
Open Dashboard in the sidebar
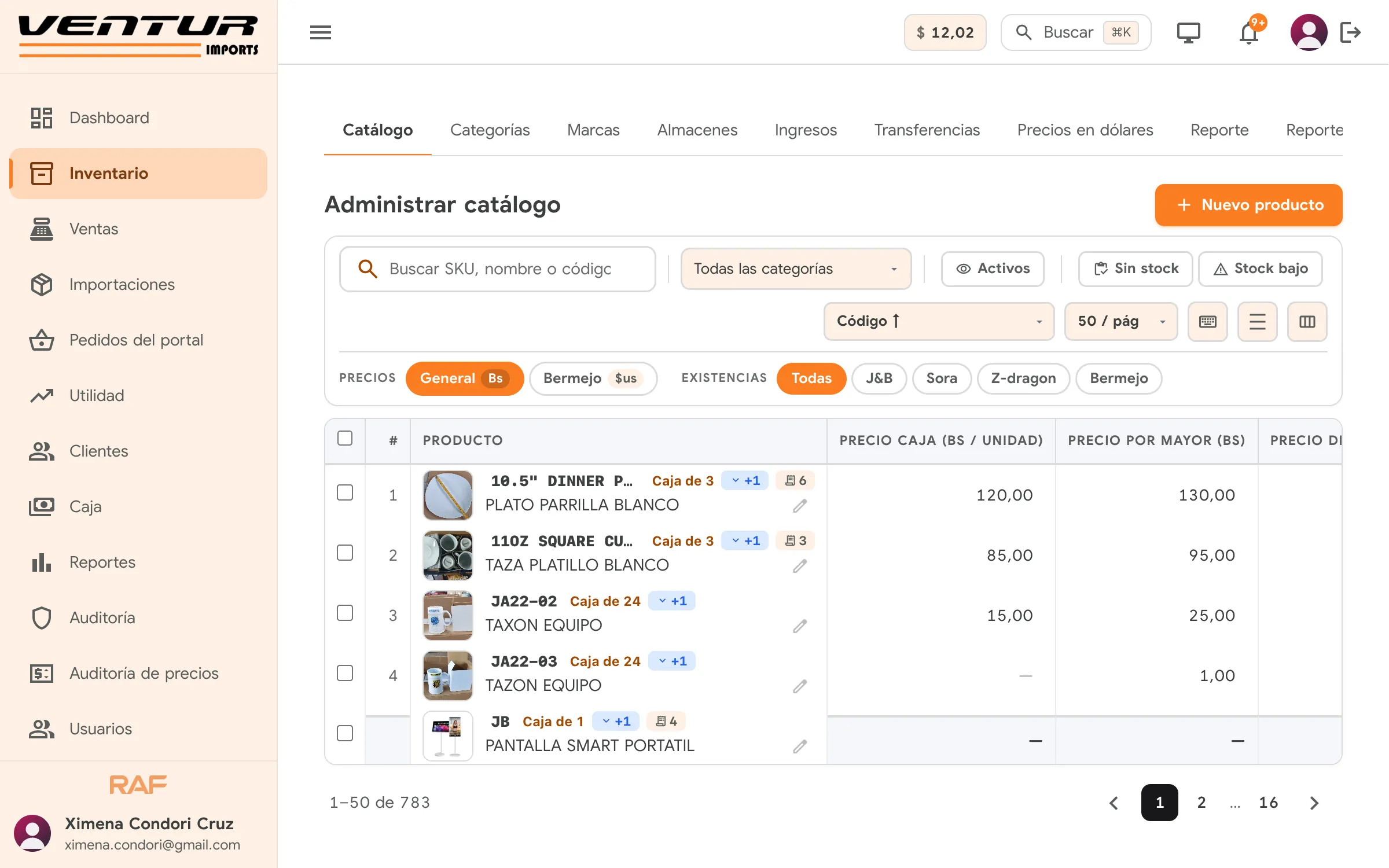click(138, 118)
